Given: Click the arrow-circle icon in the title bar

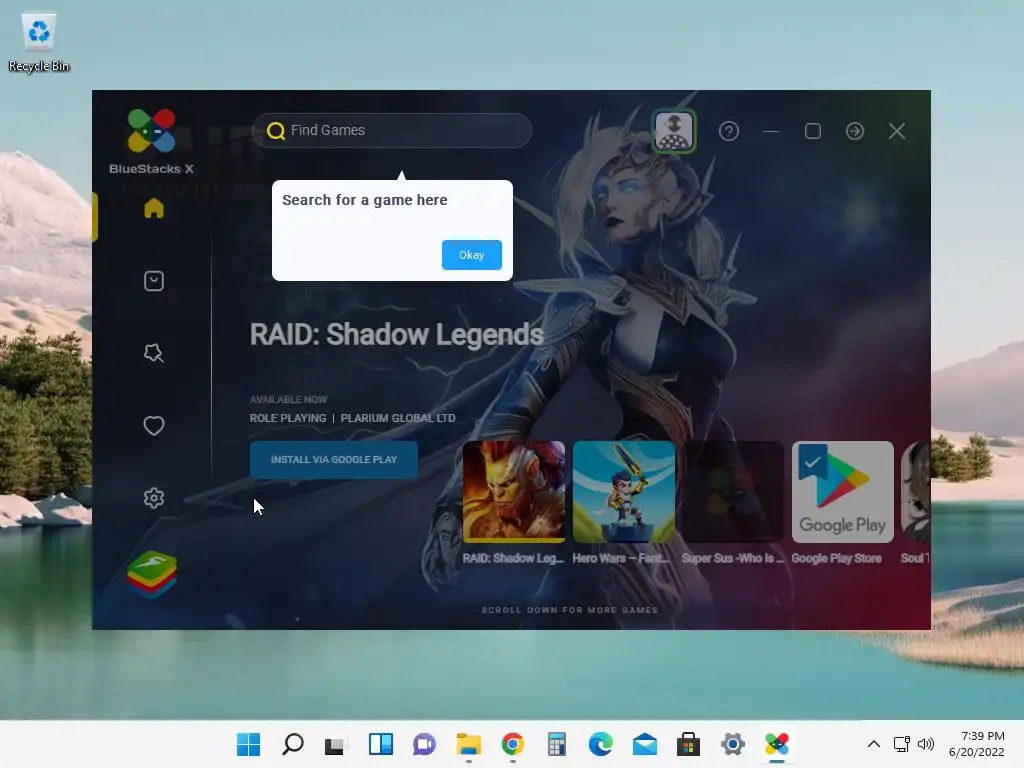Looking at the screenshot, I should click(854, 131).
